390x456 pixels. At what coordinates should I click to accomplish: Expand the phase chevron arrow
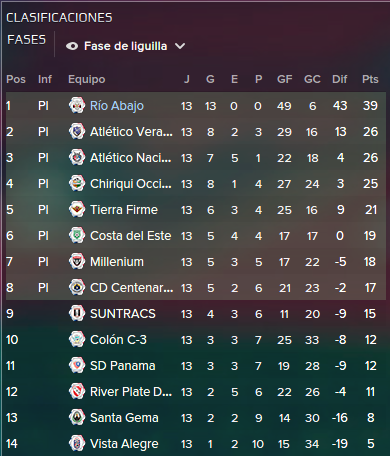[180, 46]
